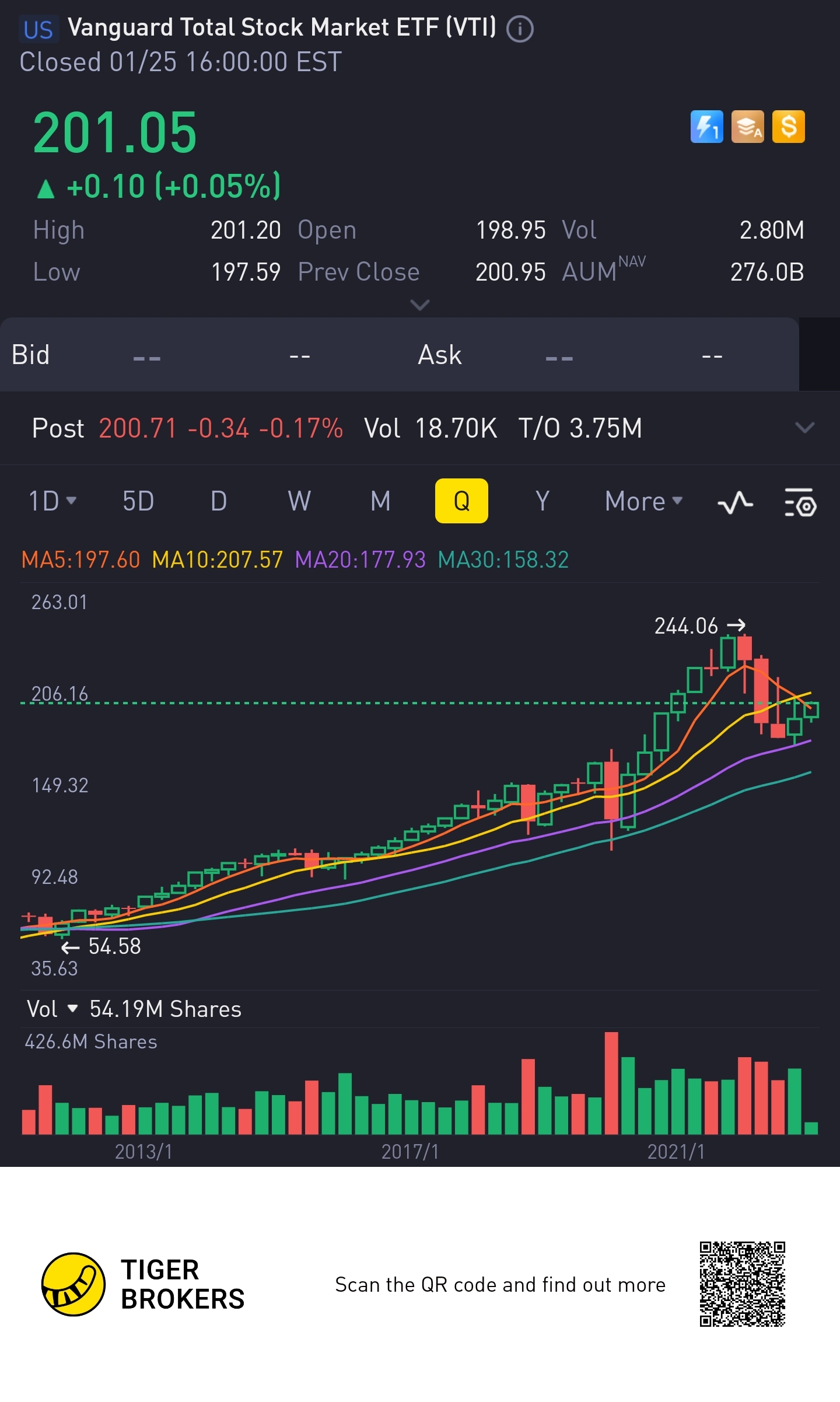Tap the Bid label in quote bar
Screen dimensions: 840x1402
pos(31,355)
